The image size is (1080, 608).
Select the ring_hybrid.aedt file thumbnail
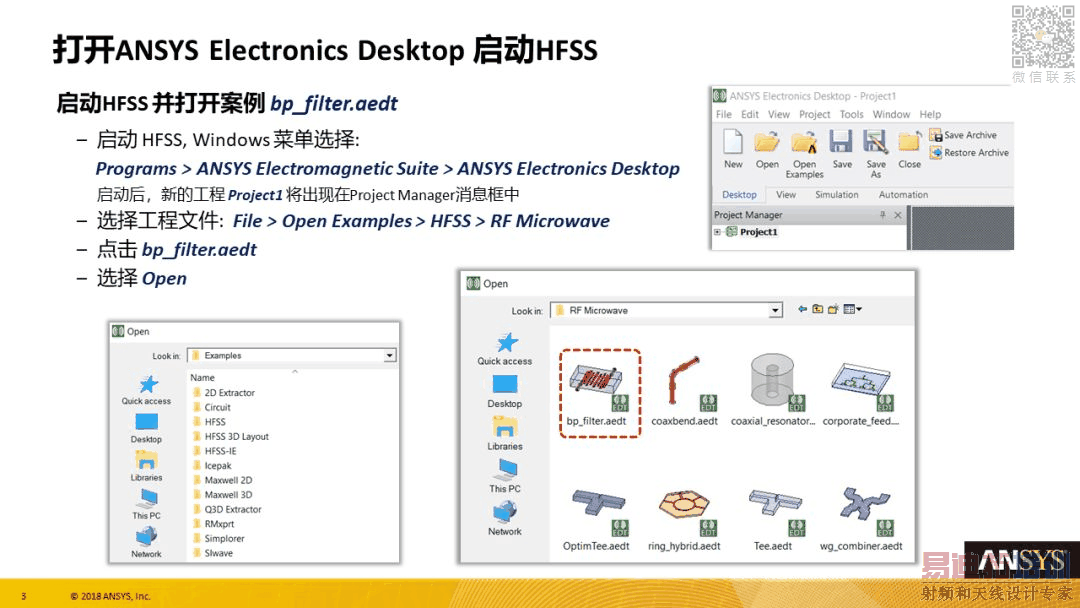click(684, 518)
